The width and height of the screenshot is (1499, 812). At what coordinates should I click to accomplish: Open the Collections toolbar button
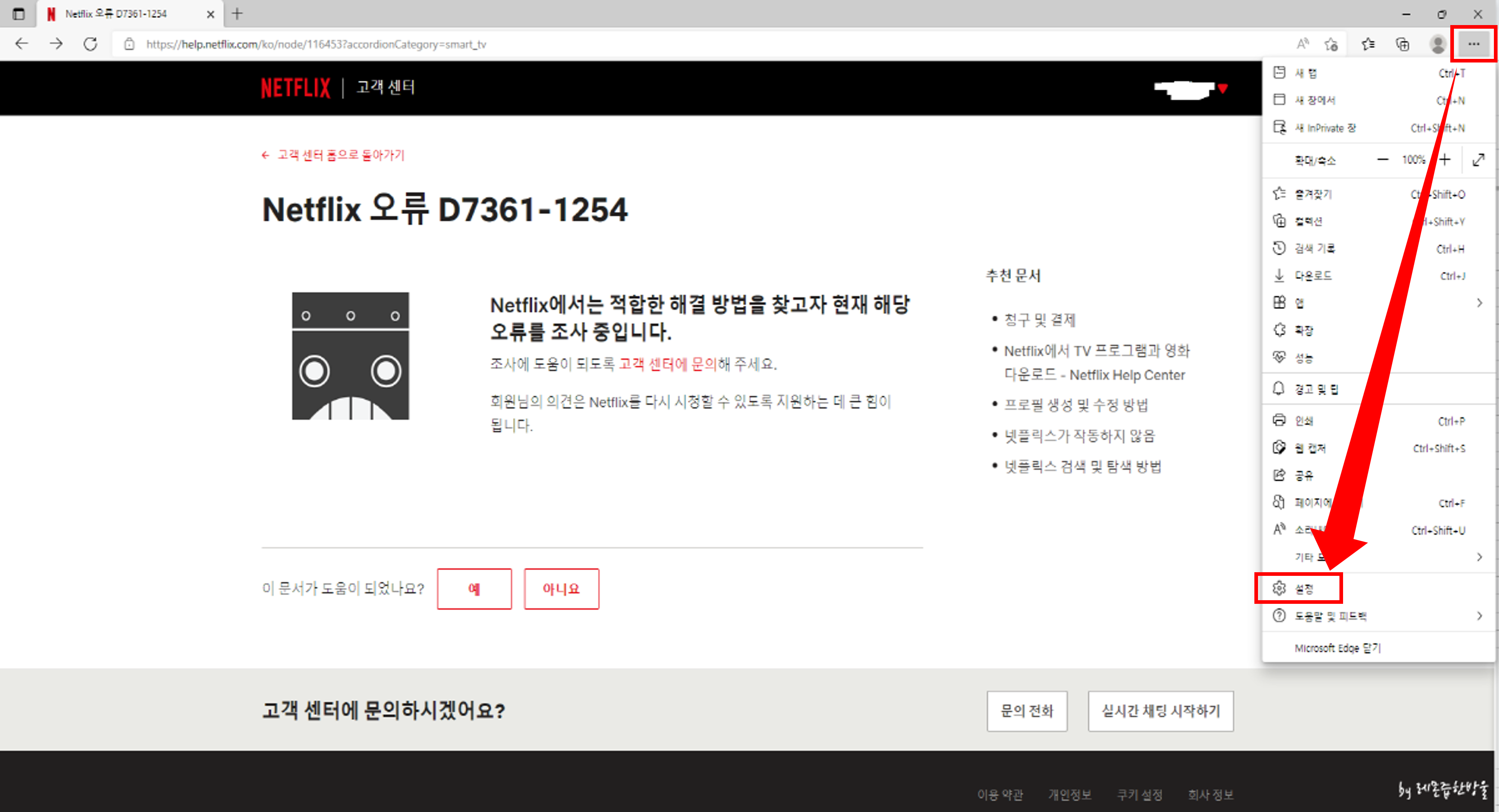pyautogui.click(x=1402, y=44)
